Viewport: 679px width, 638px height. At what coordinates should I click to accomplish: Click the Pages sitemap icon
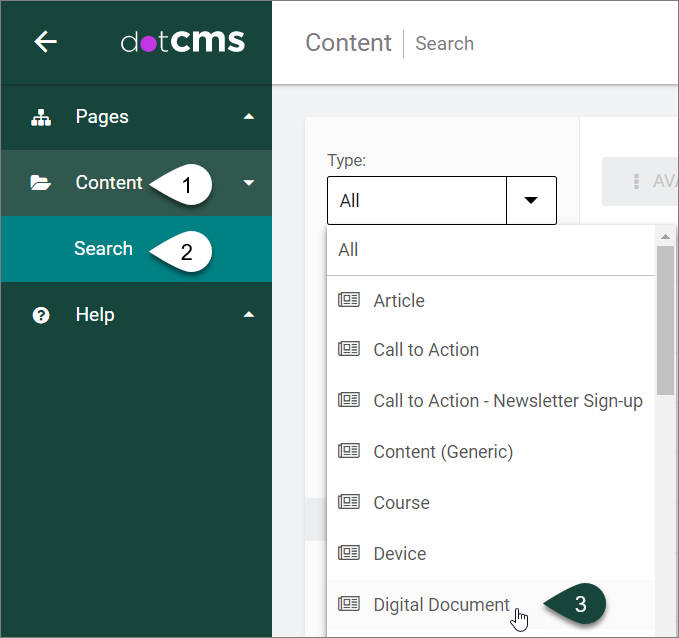tap(41, 117)
